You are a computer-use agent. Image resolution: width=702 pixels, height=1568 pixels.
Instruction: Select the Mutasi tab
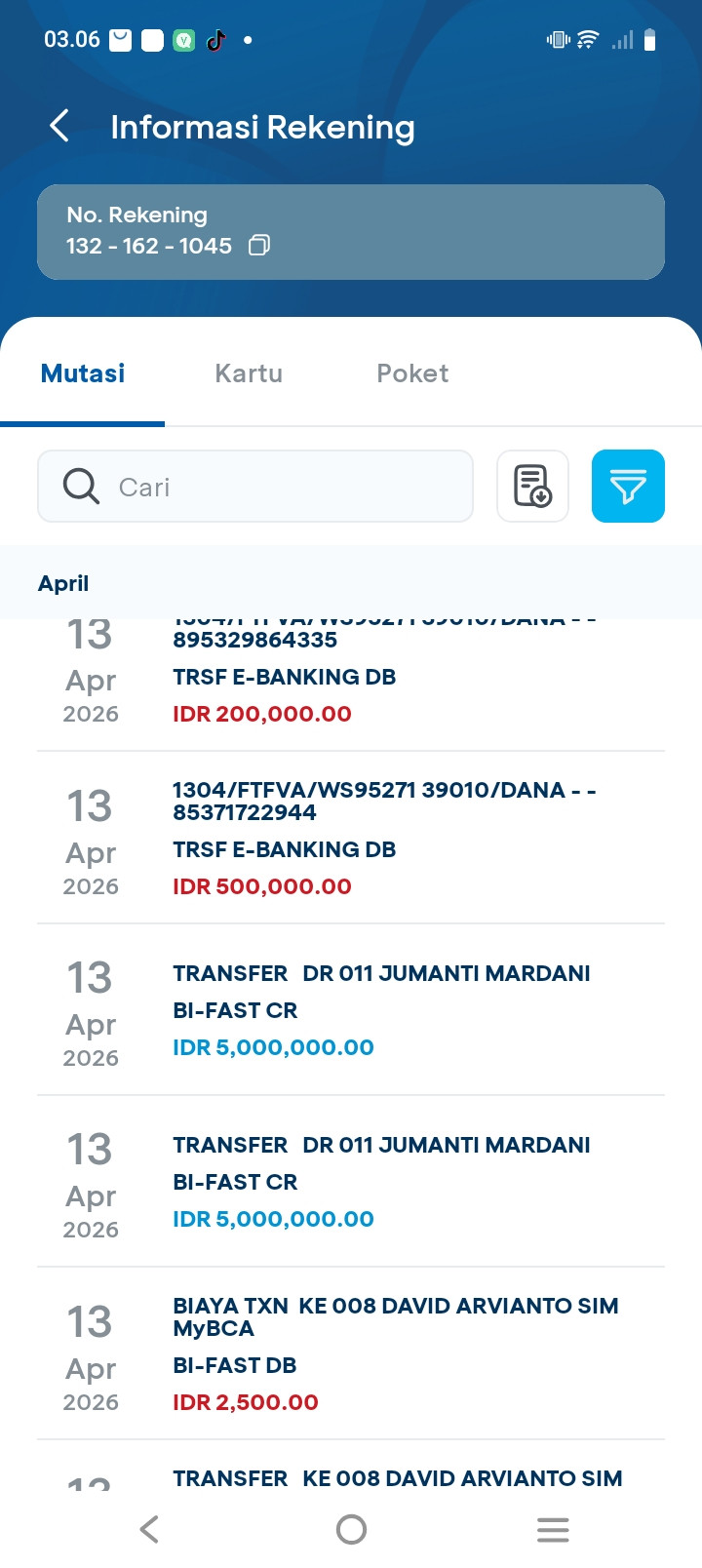[83, 373]
